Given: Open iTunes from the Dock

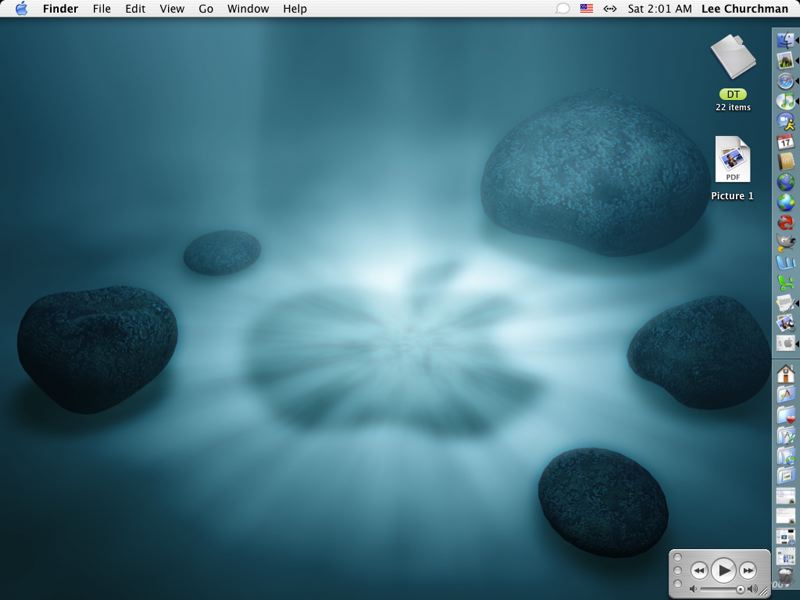Looking at the screenshot, I should (786, 101).
